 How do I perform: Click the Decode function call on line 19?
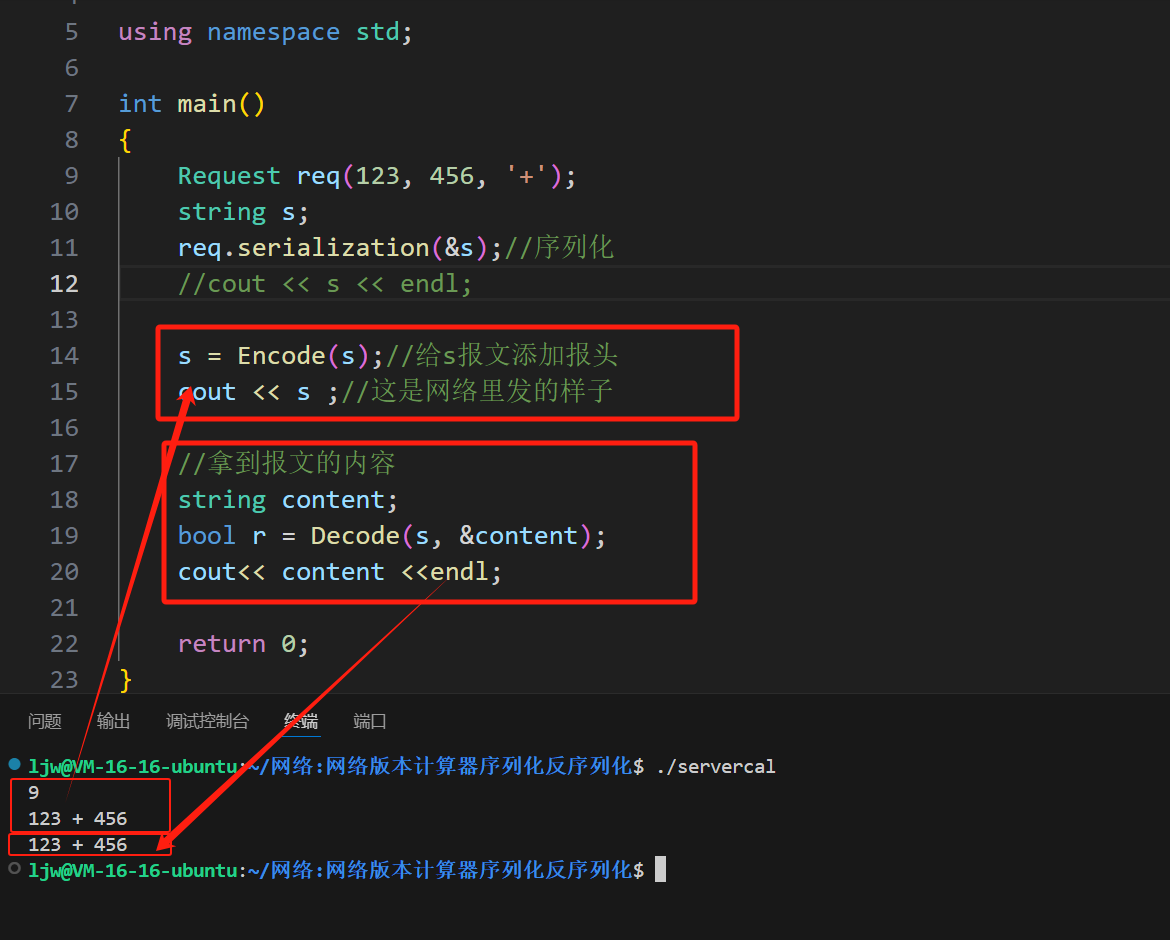coord(355,536)
